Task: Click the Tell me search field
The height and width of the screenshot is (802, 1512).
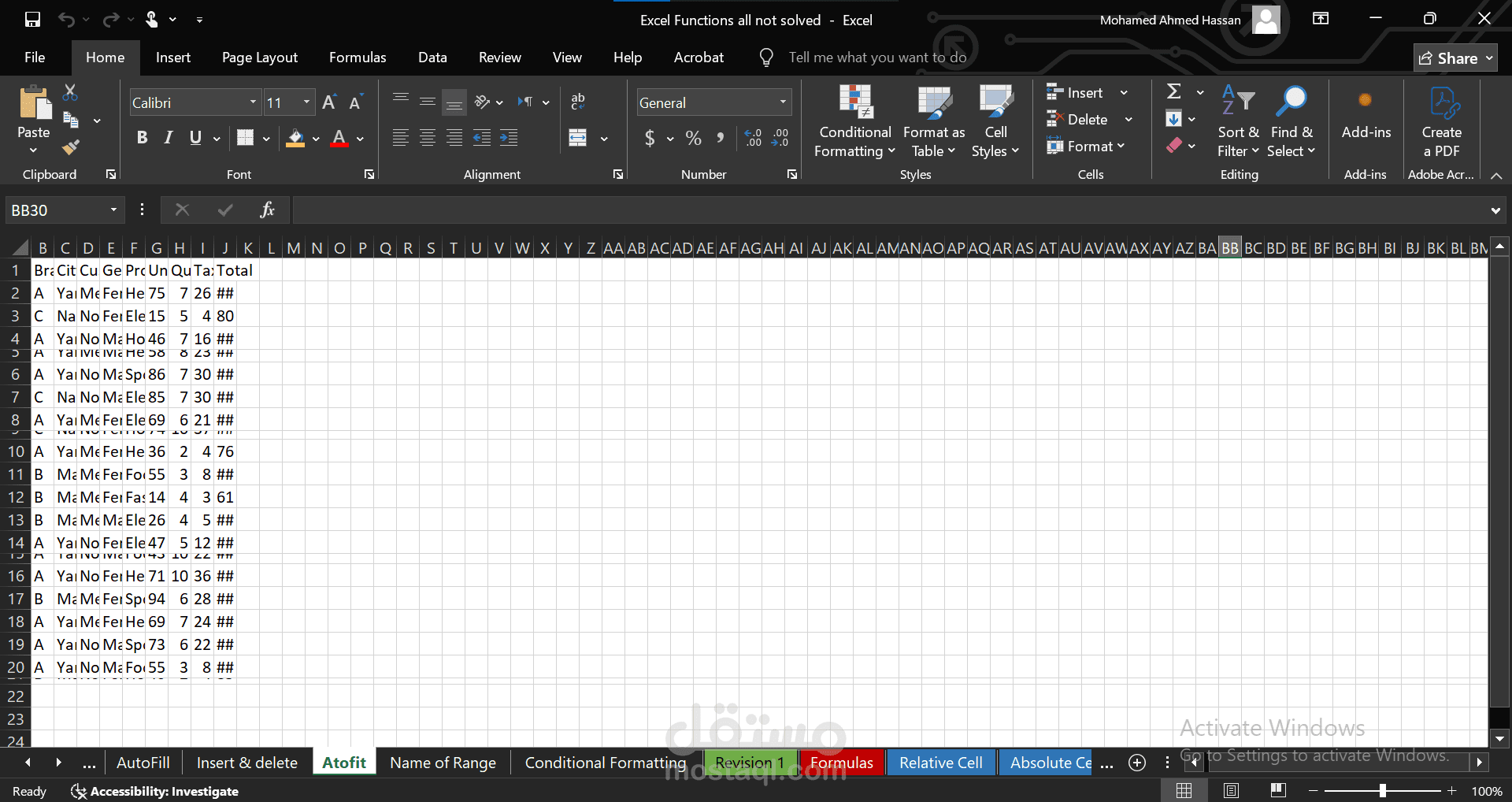Action: tap(877, 58)
